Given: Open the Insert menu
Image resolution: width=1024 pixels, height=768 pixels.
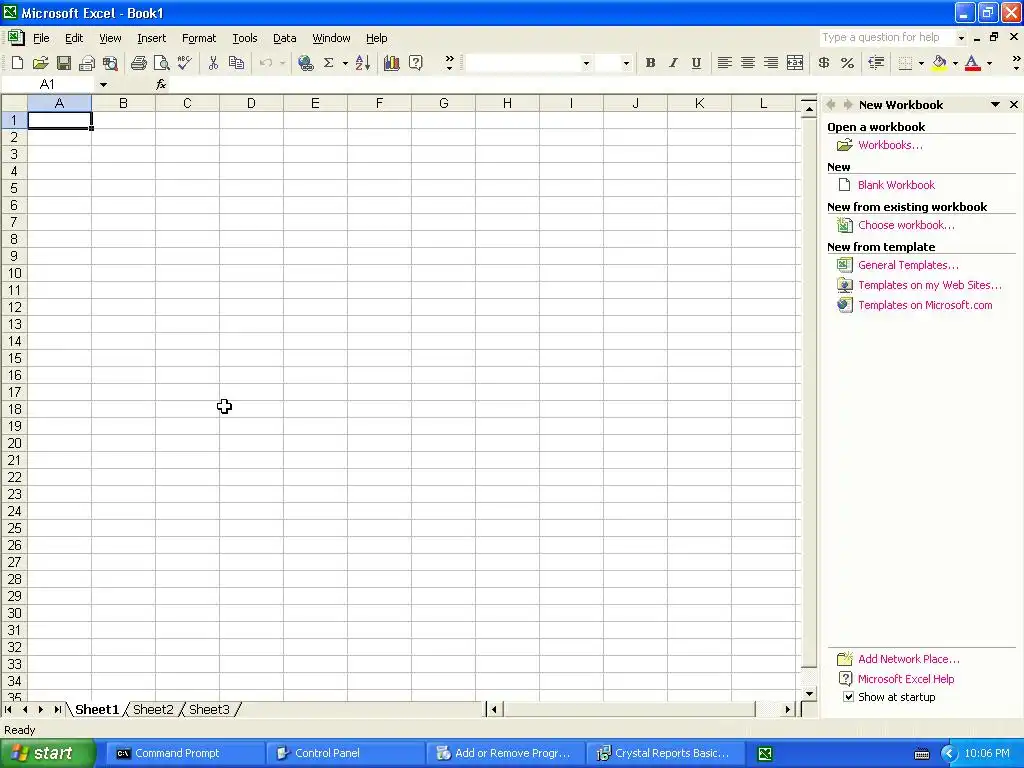Looking at the screenshot, I should click(152, 38).
